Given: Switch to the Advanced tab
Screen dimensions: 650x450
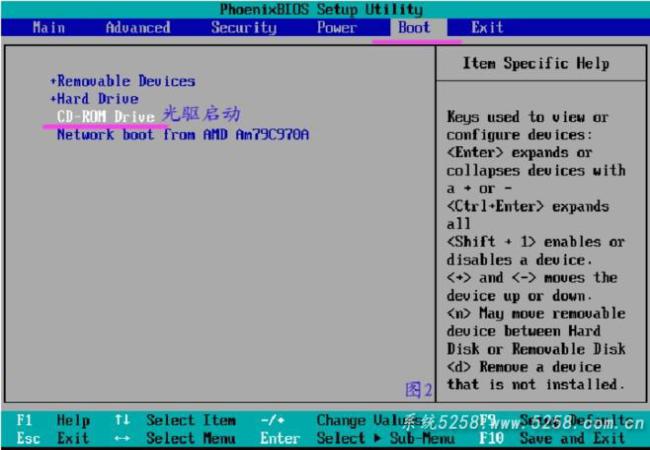Looking at the screenshot, I should [x=138, y=28].
